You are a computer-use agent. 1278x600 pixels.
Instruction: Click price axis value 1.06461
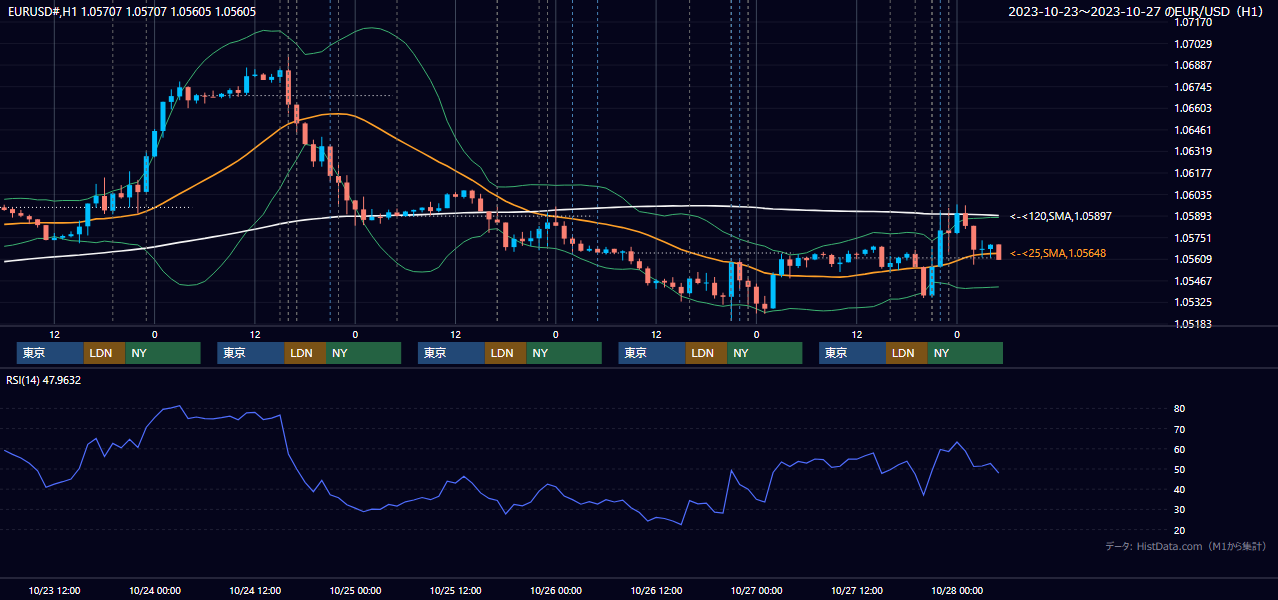coord(1194,130)
